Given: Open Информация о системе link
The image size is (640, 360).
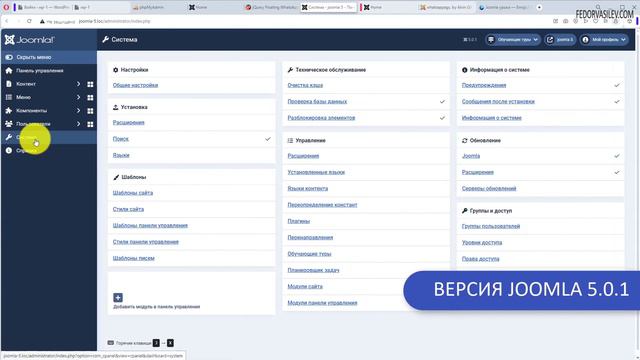Looking at the screenshot, I should coord(491,118).
